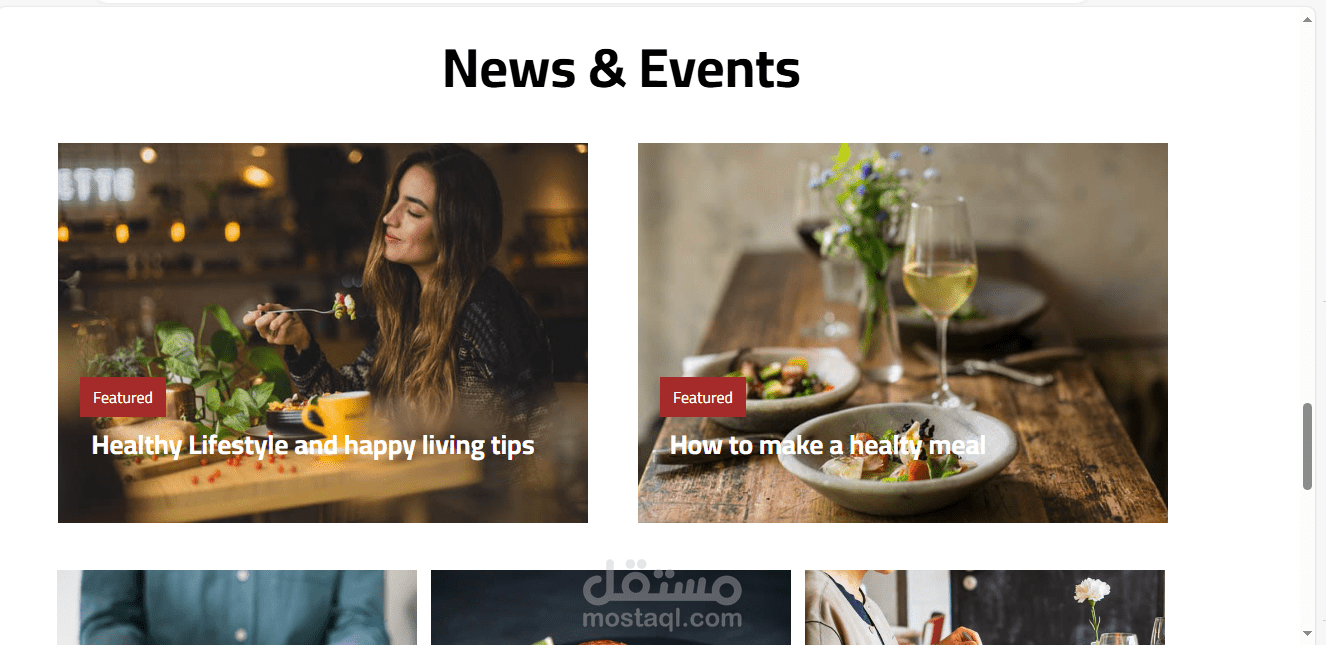Open the 'How to make a healty meal' article
Screen dimensions: 1326x645
(828, 446)
